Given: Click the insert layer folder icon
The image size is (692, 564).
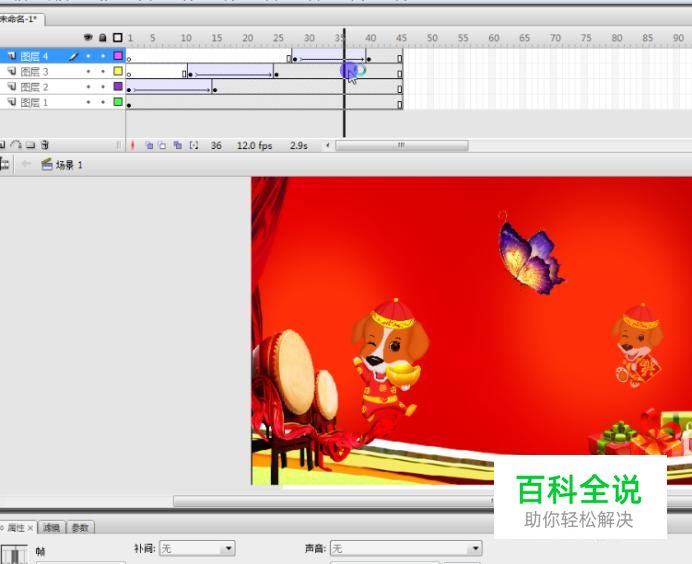Looking at the screenshot, I should pos(30,145).
